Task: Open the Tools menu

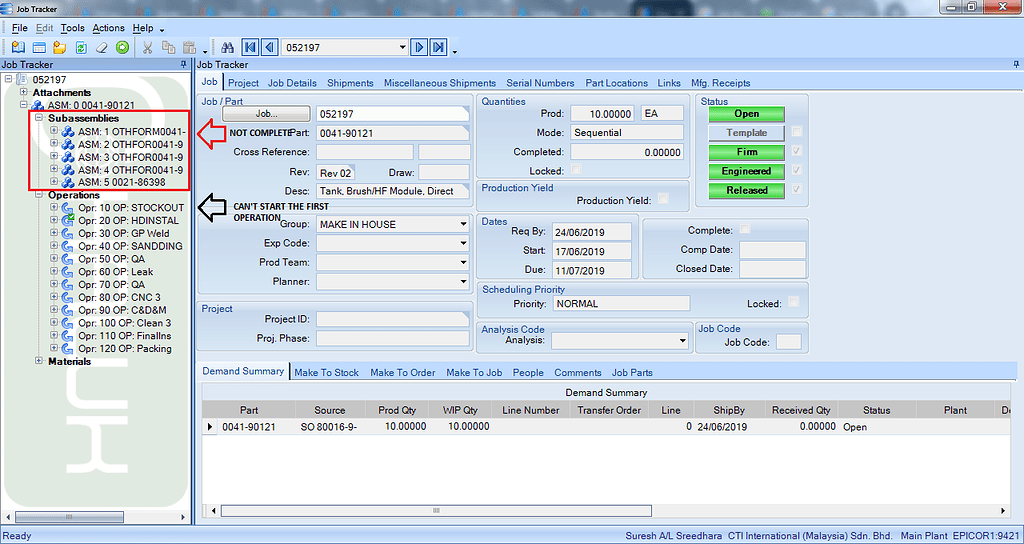Action: pyautogui.click(x=72, y=28)
